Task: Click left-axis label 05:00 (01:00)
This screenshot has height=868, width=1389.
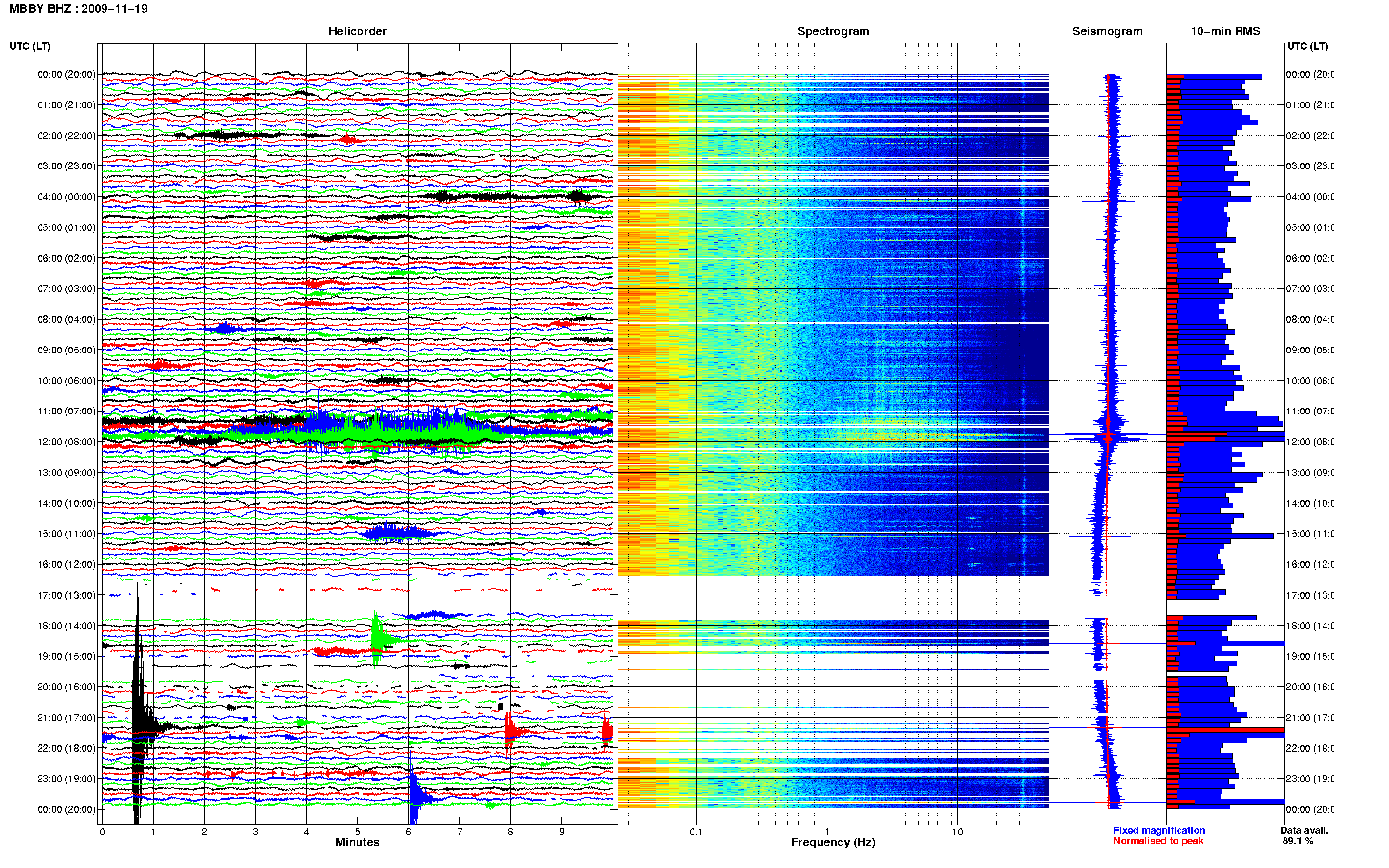Action: (66, 227)
